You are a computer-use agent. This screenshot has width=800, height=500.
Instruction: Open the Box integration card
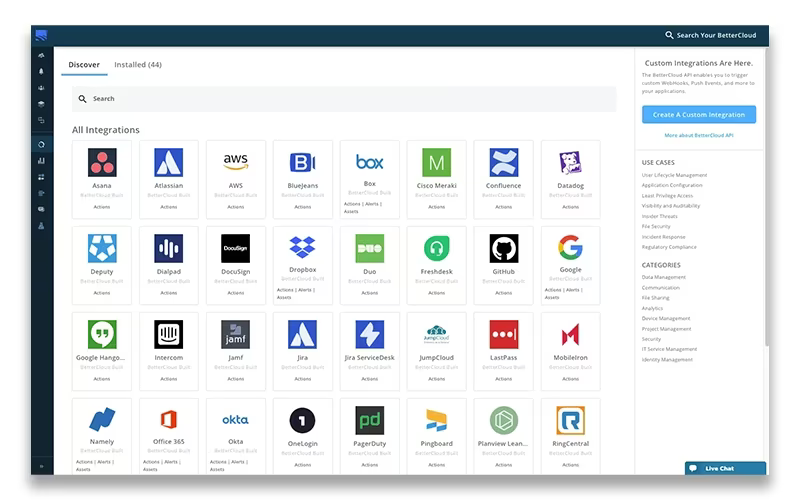(x=369, y=180)
